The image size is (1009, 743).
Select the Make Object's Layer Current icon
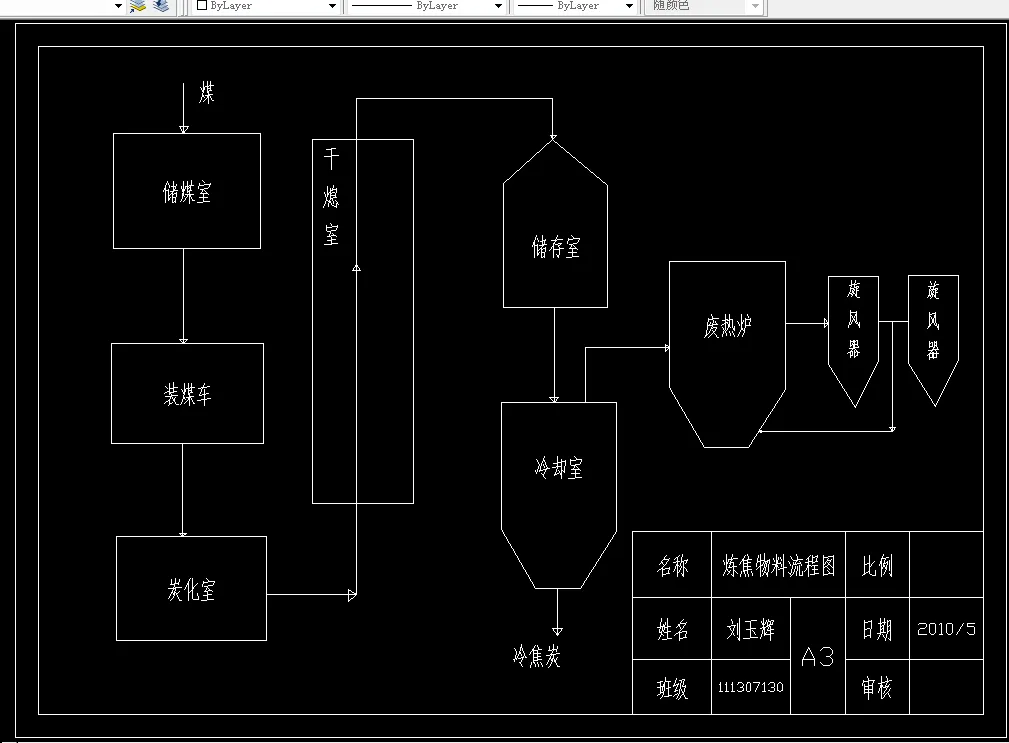pyautogui.click(x=138, y=6)
